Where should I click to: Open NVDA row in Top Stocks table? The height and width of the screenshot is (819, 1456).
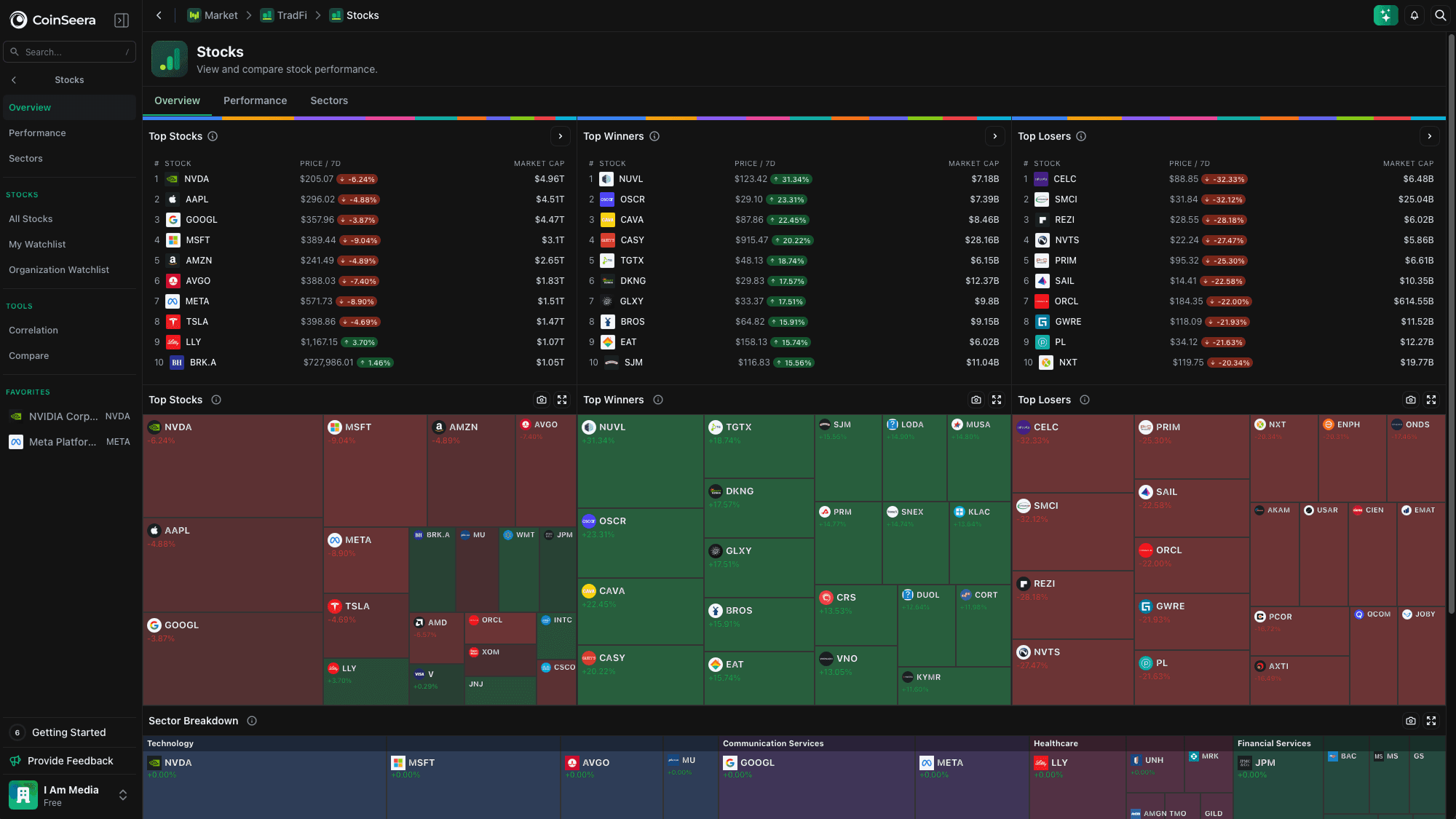(360, 179)
